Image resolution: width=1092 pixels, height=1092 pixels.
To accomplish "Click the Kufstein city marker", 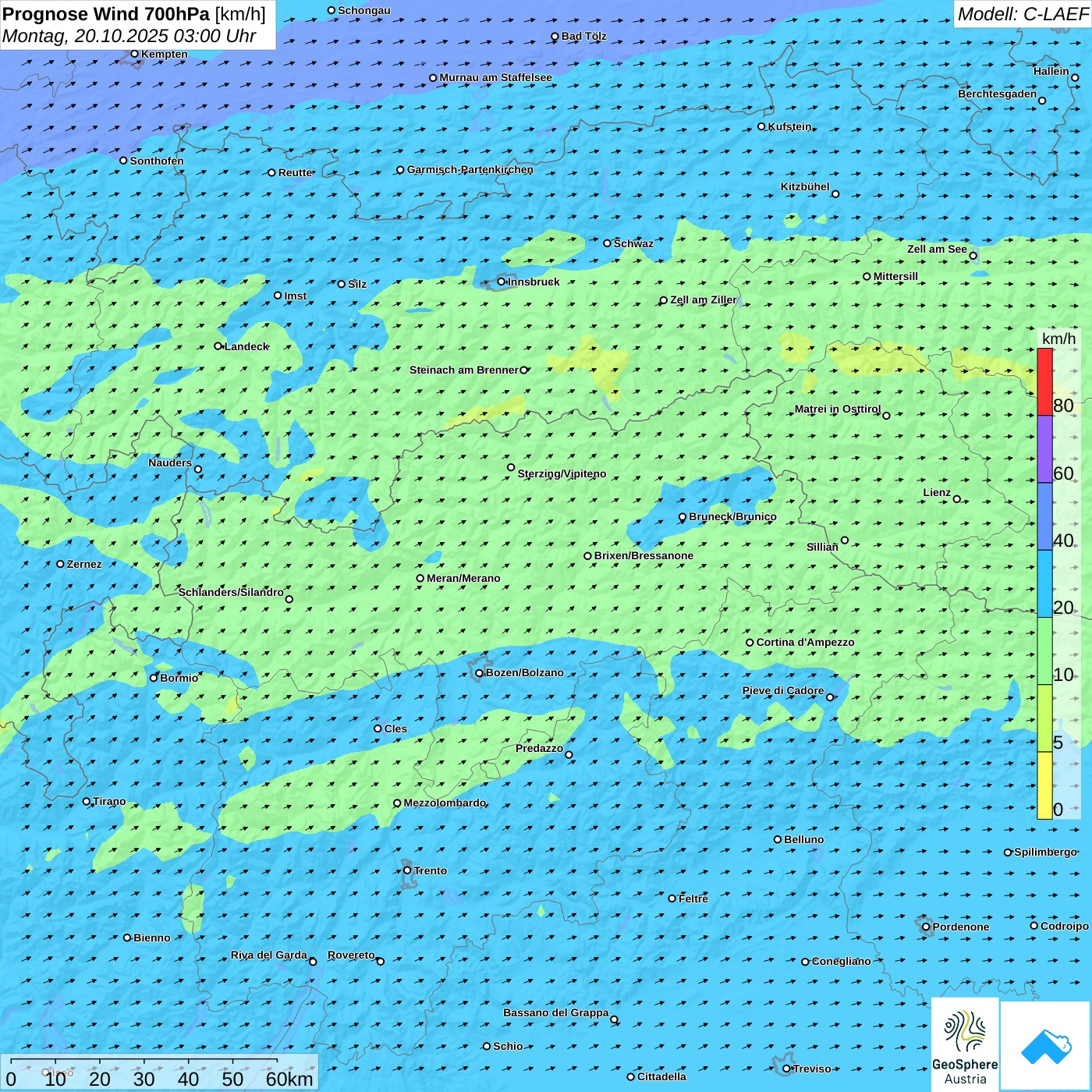I will (x=762, y=126).
